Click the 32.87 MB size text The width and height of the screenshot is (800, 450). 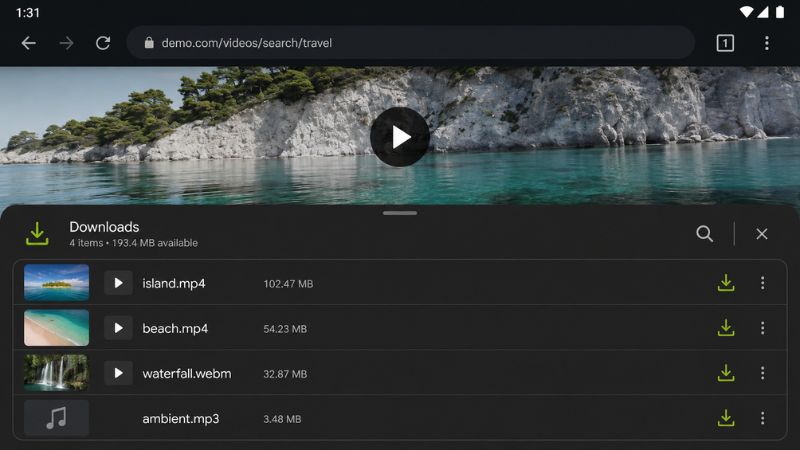[285, 374]
